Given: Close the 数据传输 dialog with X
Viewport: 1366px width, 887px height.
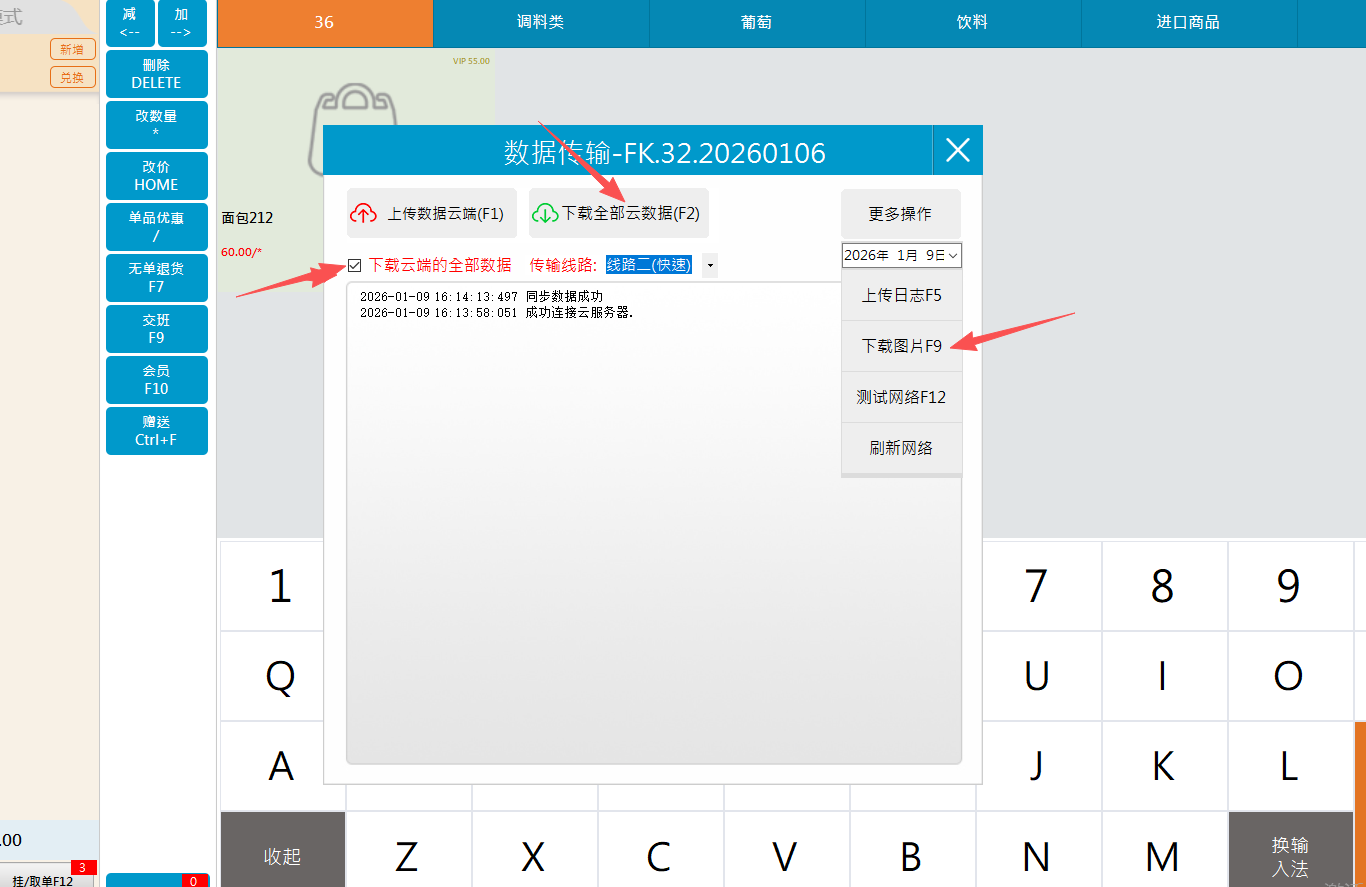Looking at the screenshot, I should (x=957, y=151).
